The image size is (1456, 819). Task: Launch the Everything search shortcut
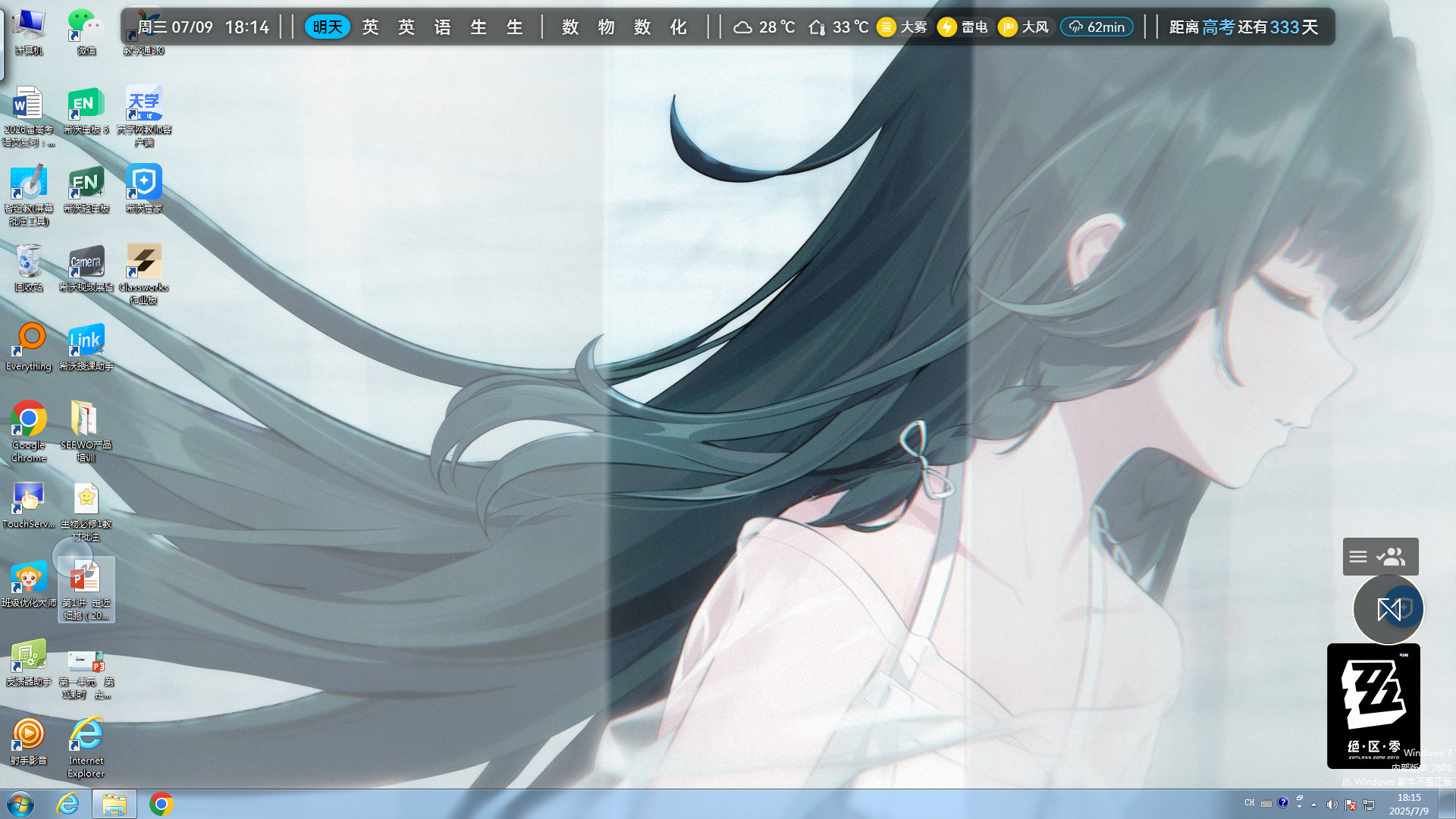28,347
